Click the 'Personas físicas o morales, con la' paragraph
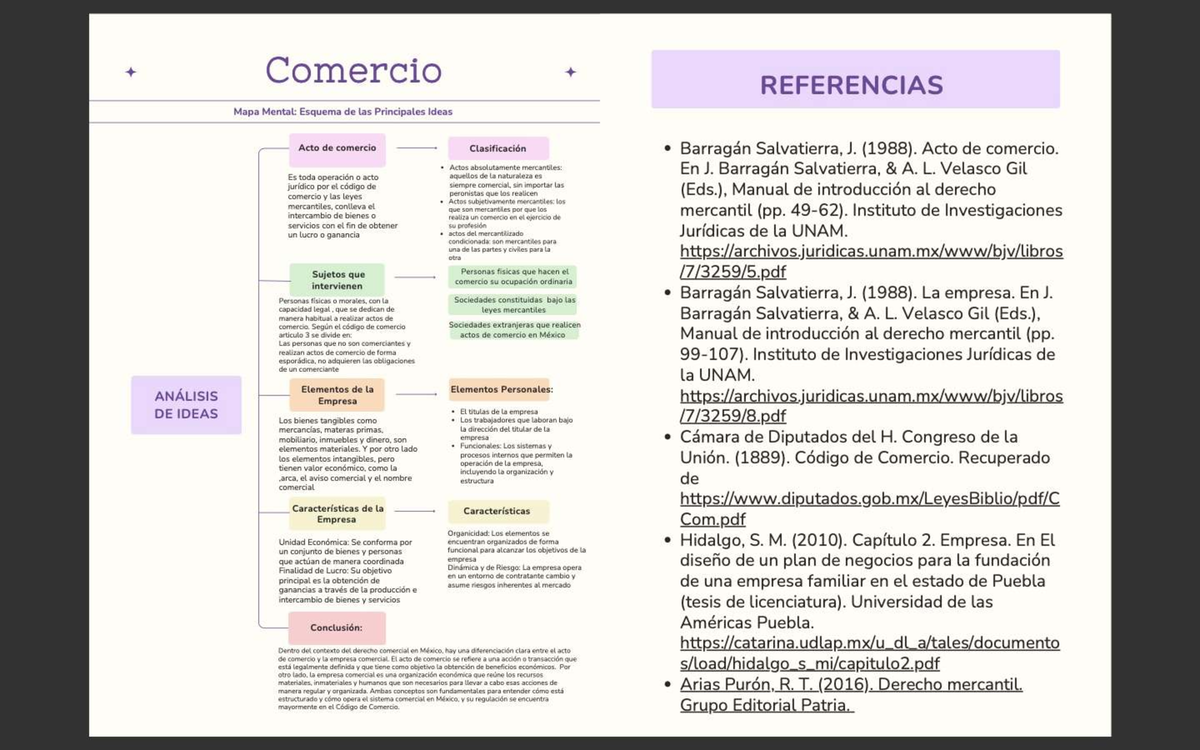The image size is (1200, 750). [345, 335]
